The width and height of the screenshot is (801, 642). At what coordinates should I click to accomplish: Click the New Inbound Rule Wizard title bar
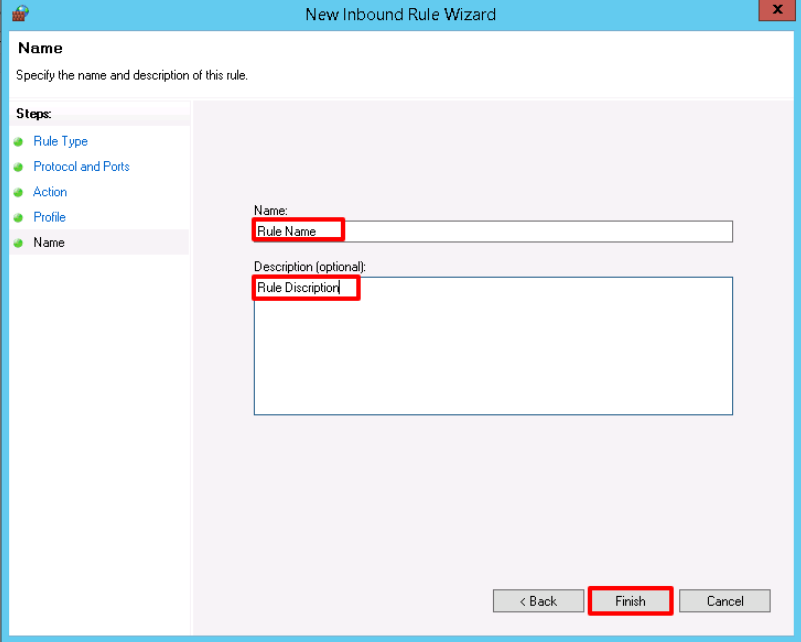(400, 14)
